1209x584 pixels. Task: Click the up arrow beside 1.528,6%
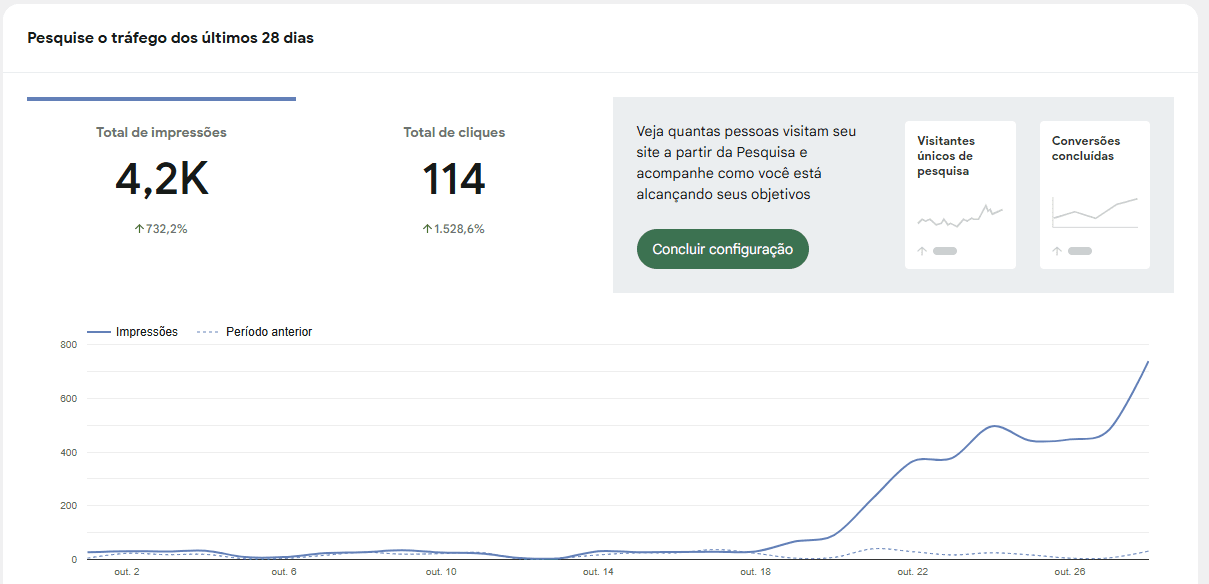tap(427, 229)
